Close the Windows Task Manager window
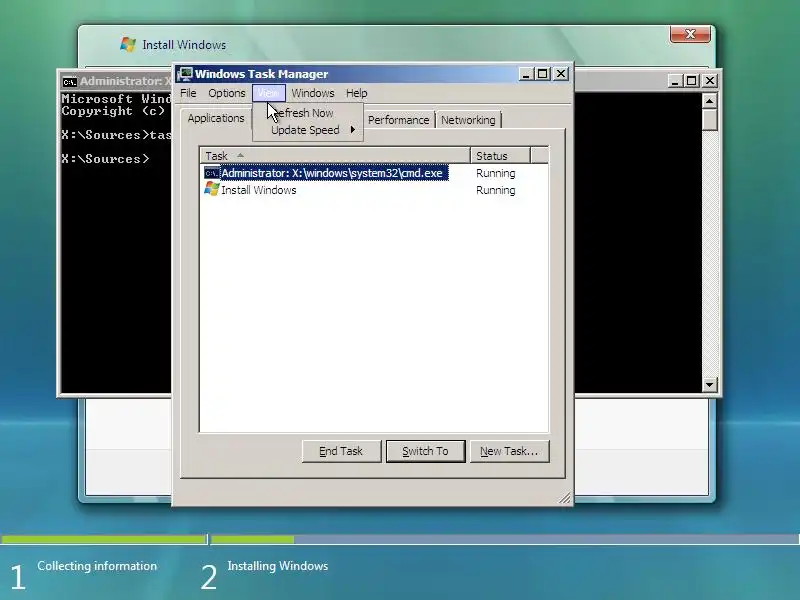Viewport: 800px width, 600px height. [561, 74]
